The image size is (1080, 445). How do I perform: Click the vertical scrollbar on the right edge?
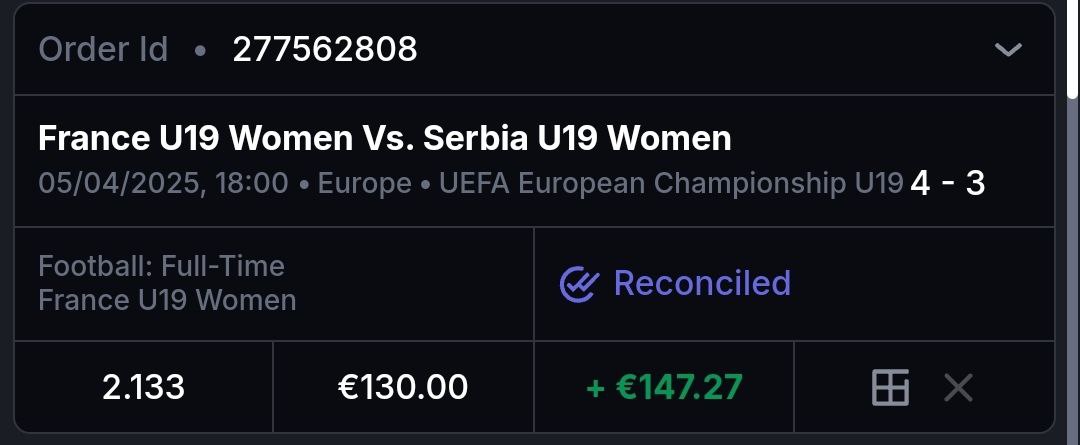(1073, 50)
